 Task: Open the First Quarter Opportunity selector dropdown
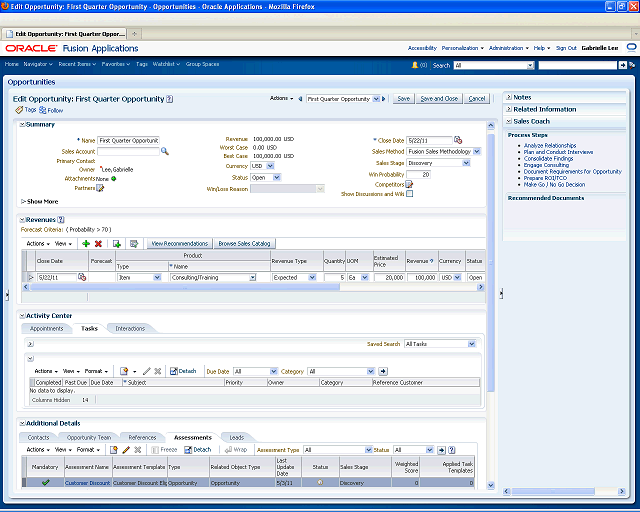pyautogui.click(x=376, y=99)
